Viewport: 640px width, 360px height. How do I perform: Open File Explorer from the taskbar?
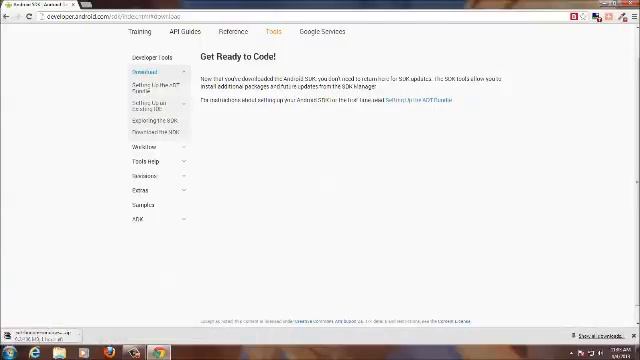pos(59,352)
